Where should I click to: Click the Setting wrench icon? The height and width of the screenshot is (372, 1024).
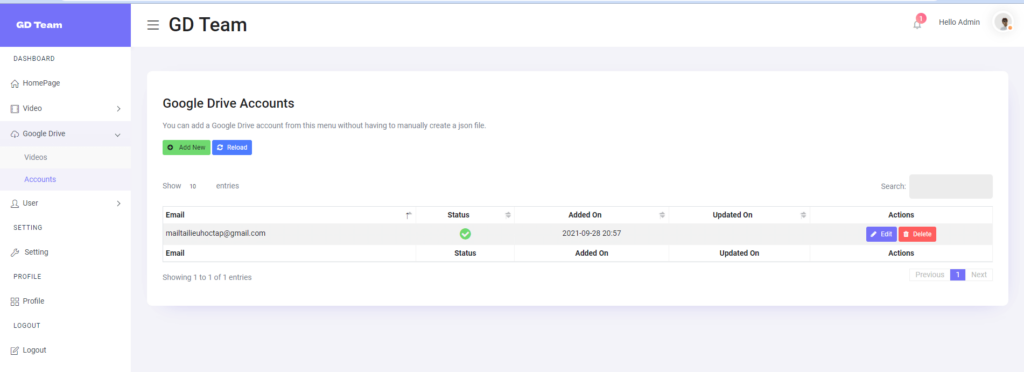[x=15, y=253]
